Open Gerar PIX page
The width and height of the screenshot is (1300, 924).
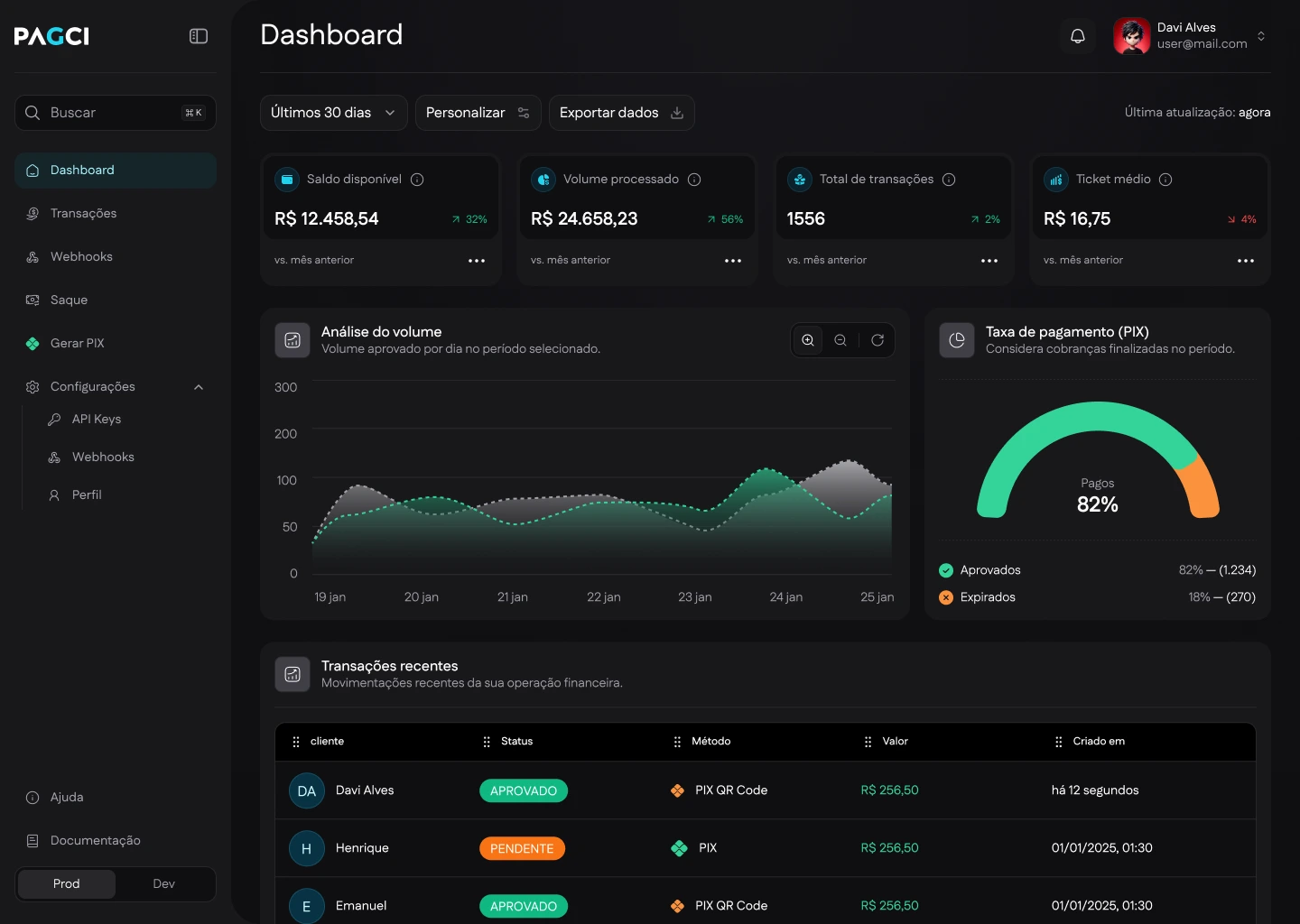coord(116,344)
